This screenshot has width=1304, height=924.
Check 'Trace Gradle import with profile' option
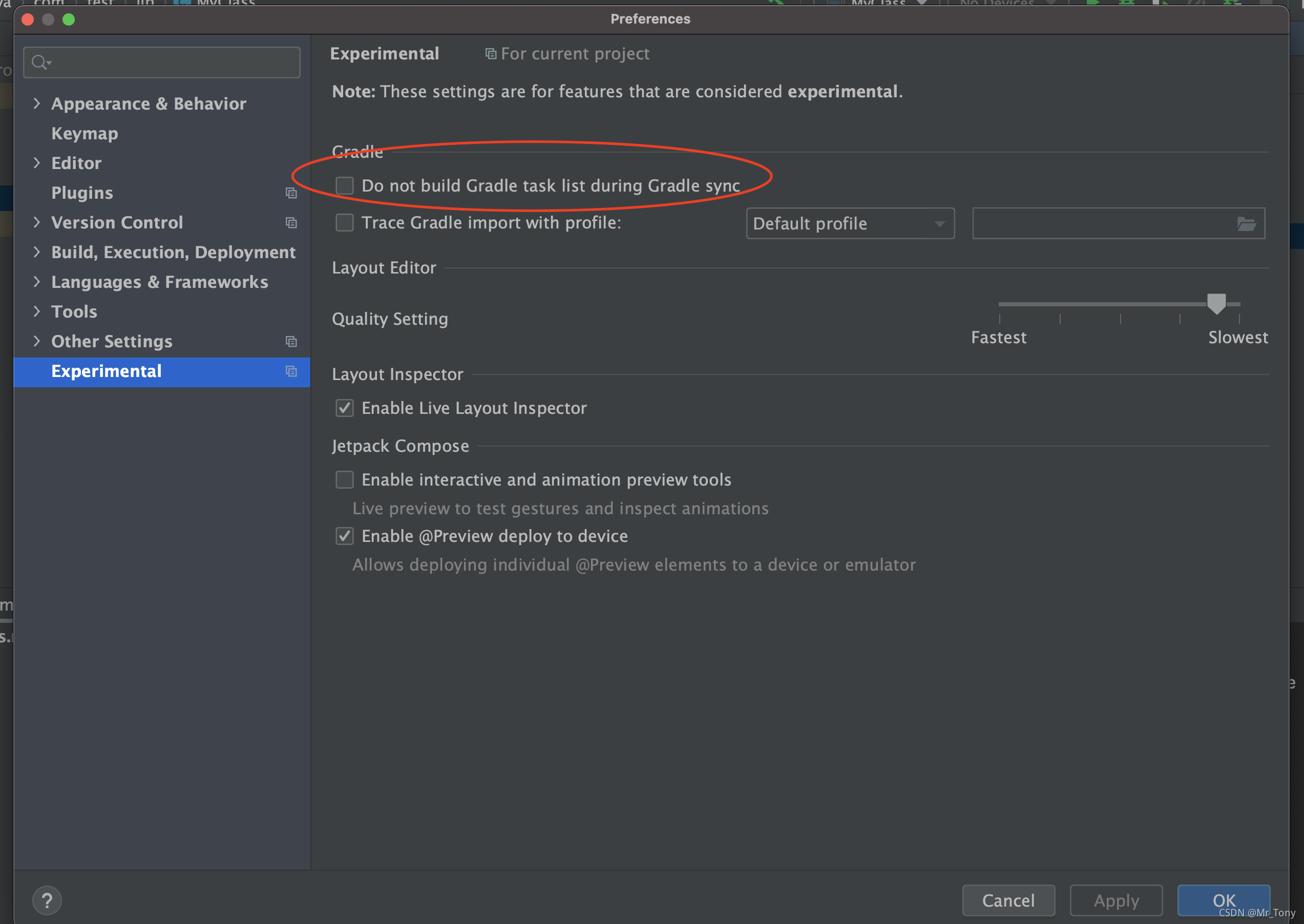[345, 222]
